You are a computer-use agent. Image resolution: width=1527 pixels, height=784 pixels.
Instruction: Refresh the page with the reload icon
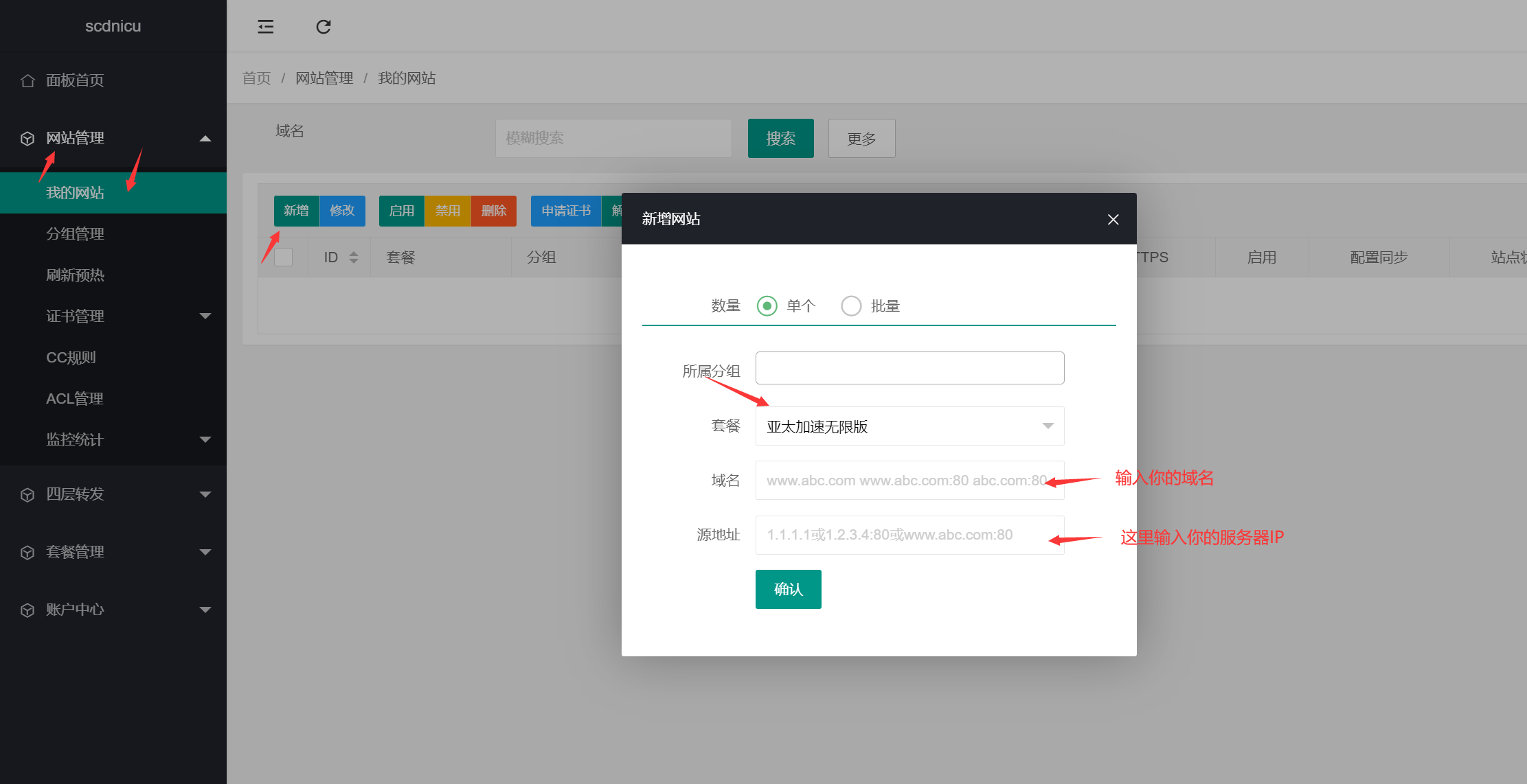point(323,26)
